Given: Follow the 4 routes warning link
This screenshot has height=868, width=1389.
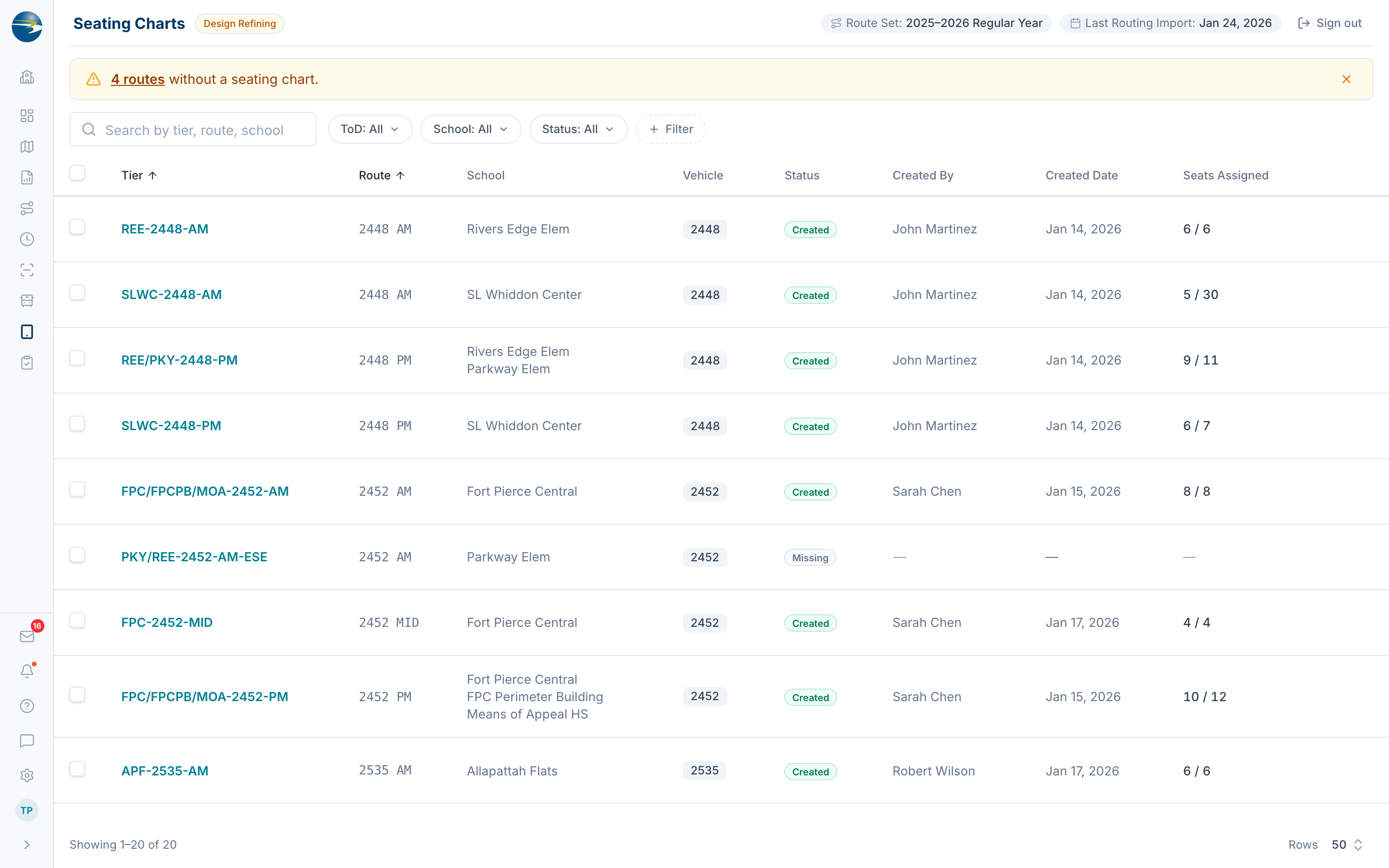Looking at the screenshot, I should point(138,79).
